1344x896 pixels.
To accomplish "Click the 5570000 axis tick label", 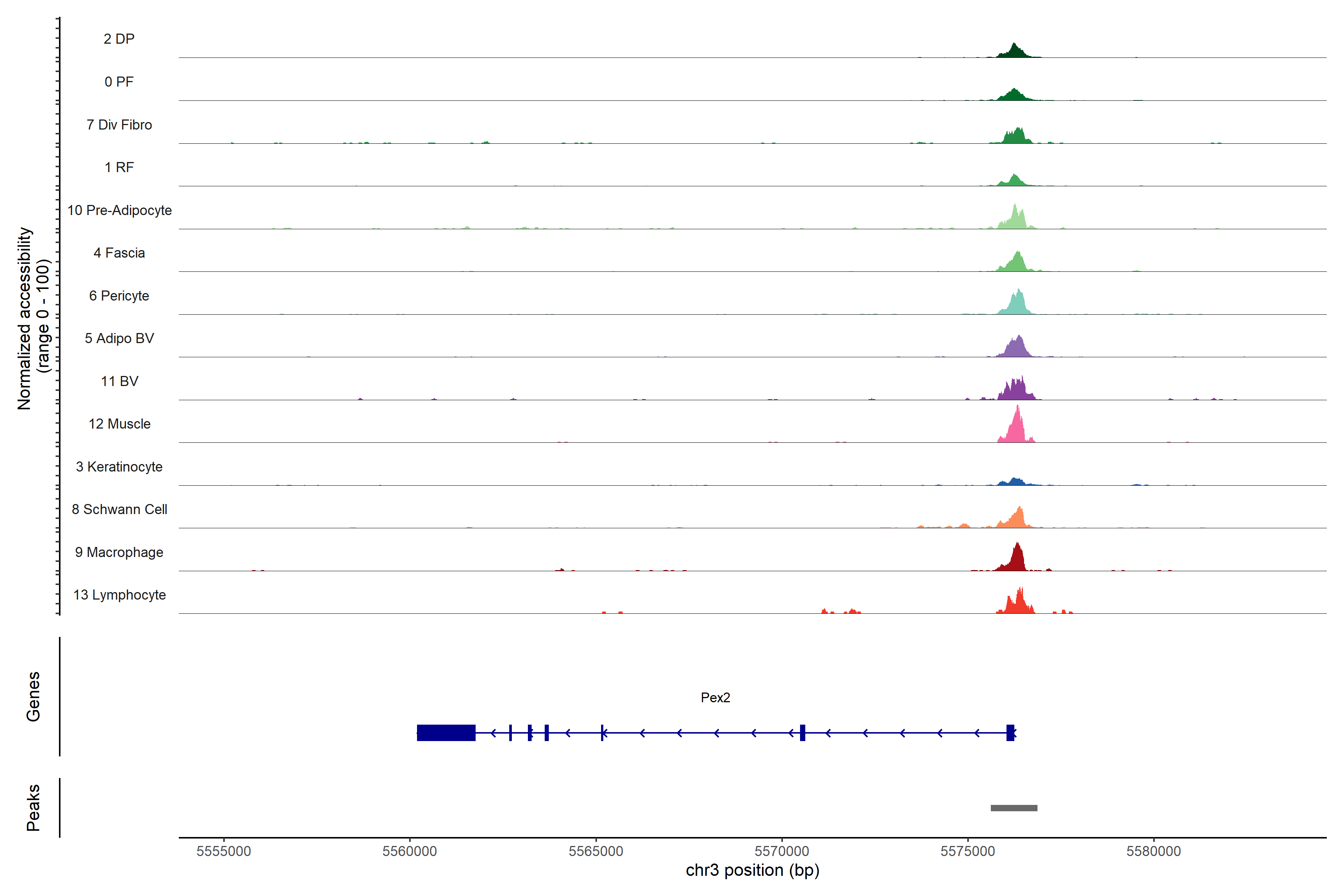I will pos(782,851).
